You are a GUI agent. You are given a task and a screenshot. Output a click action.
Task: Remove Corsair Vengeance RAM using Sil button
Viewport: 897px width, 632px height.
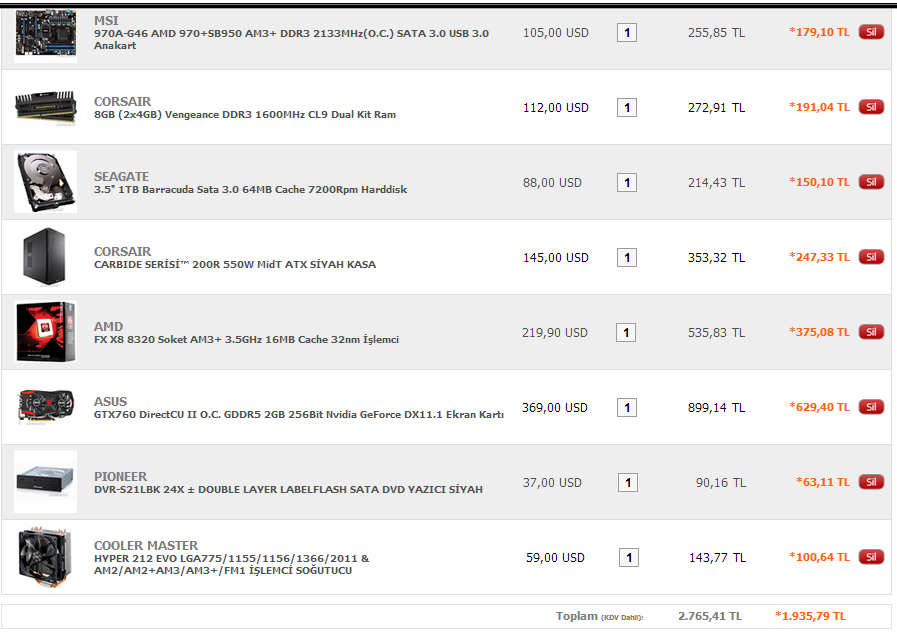[871, 107]
